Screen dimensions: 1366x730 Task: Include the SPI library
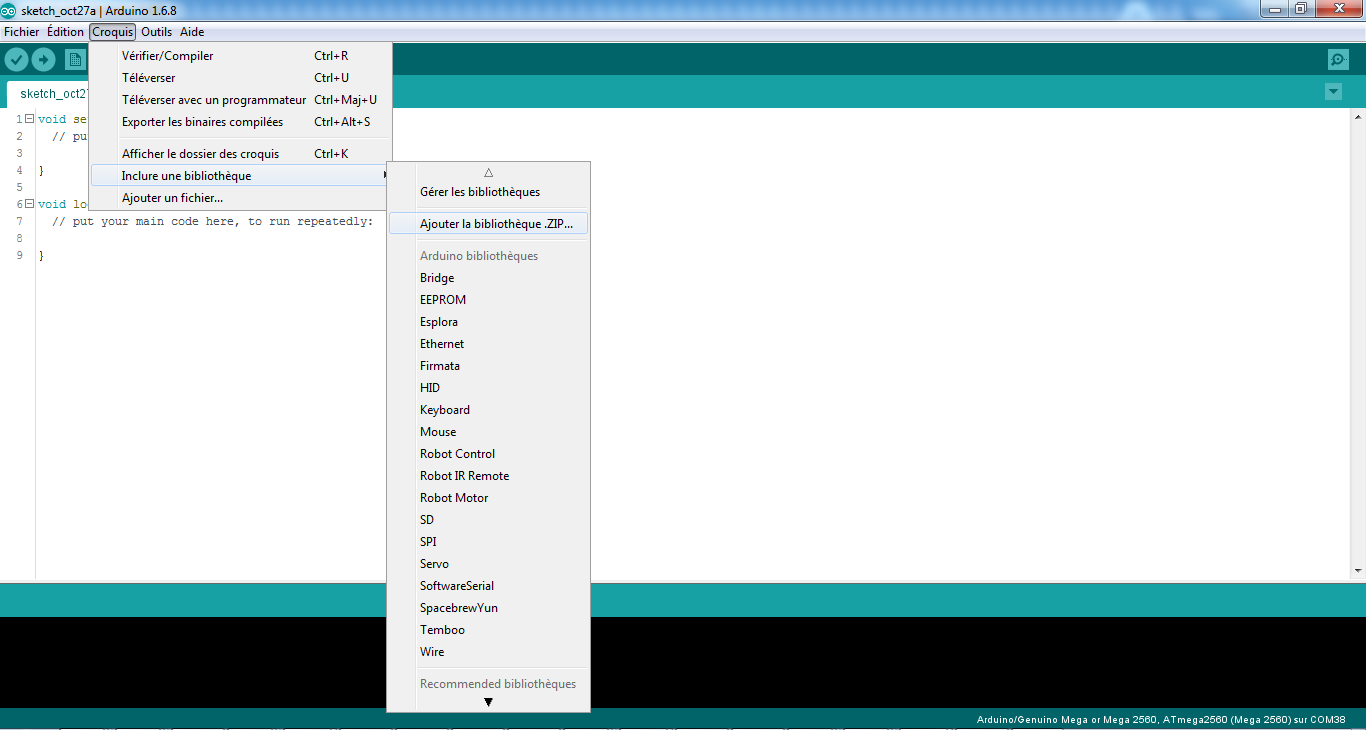pos(488,542)
